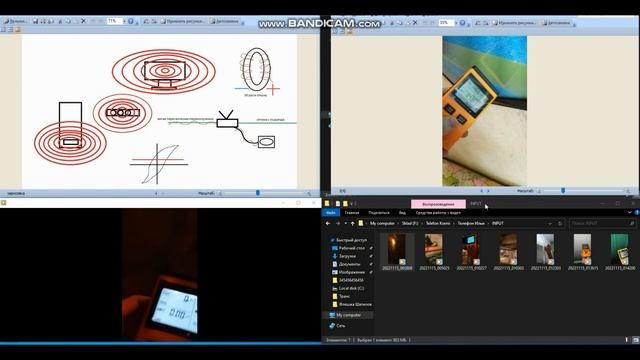The height and width of the screenshot is (360, 640).
Task: Open the recent locations dropdown in Explorer
Action: [x=346, y=224]
